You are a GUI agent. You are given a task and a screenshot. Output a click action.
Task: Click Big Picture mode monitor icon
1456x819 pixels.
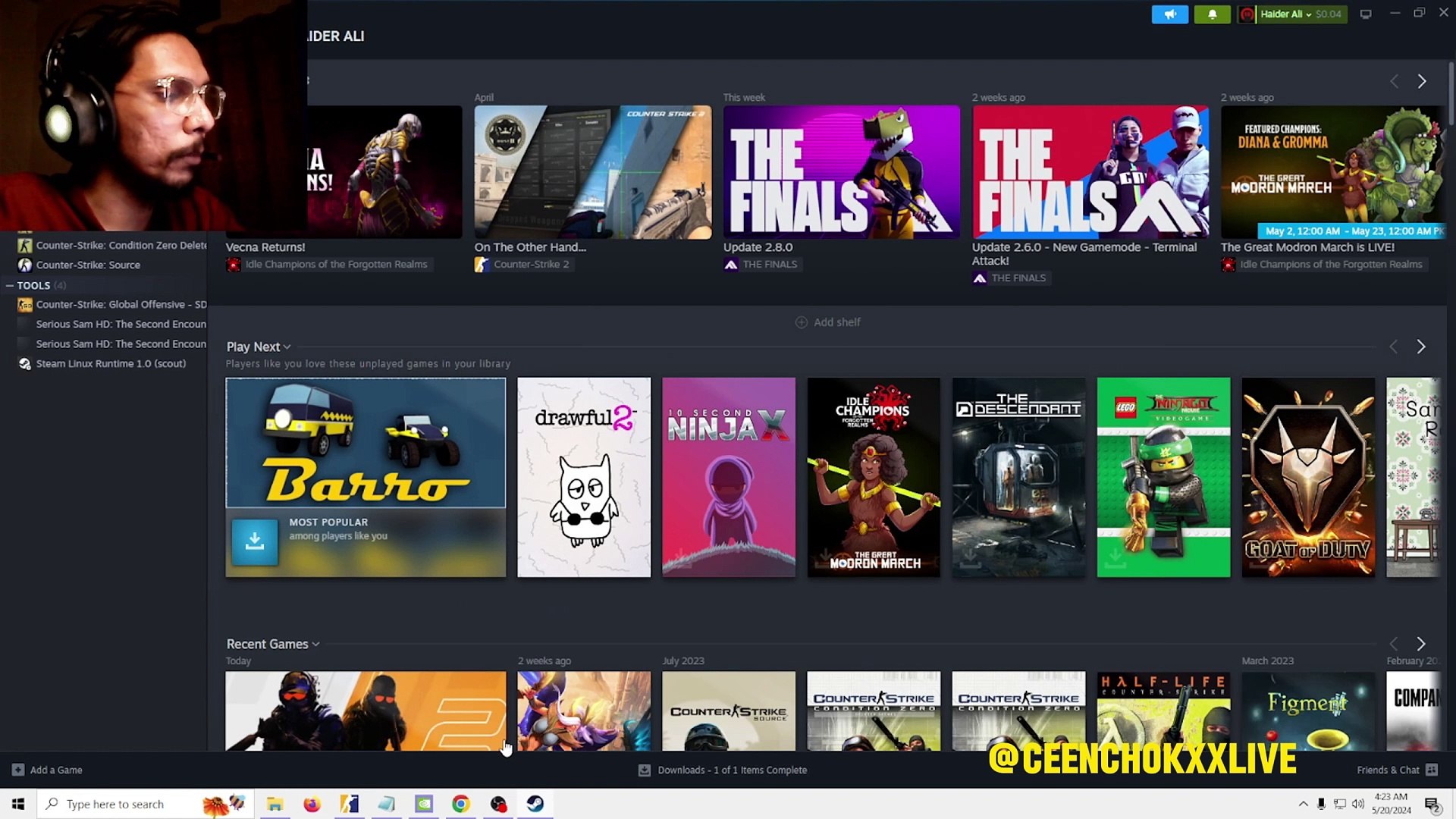click(x=1366, y=14)
